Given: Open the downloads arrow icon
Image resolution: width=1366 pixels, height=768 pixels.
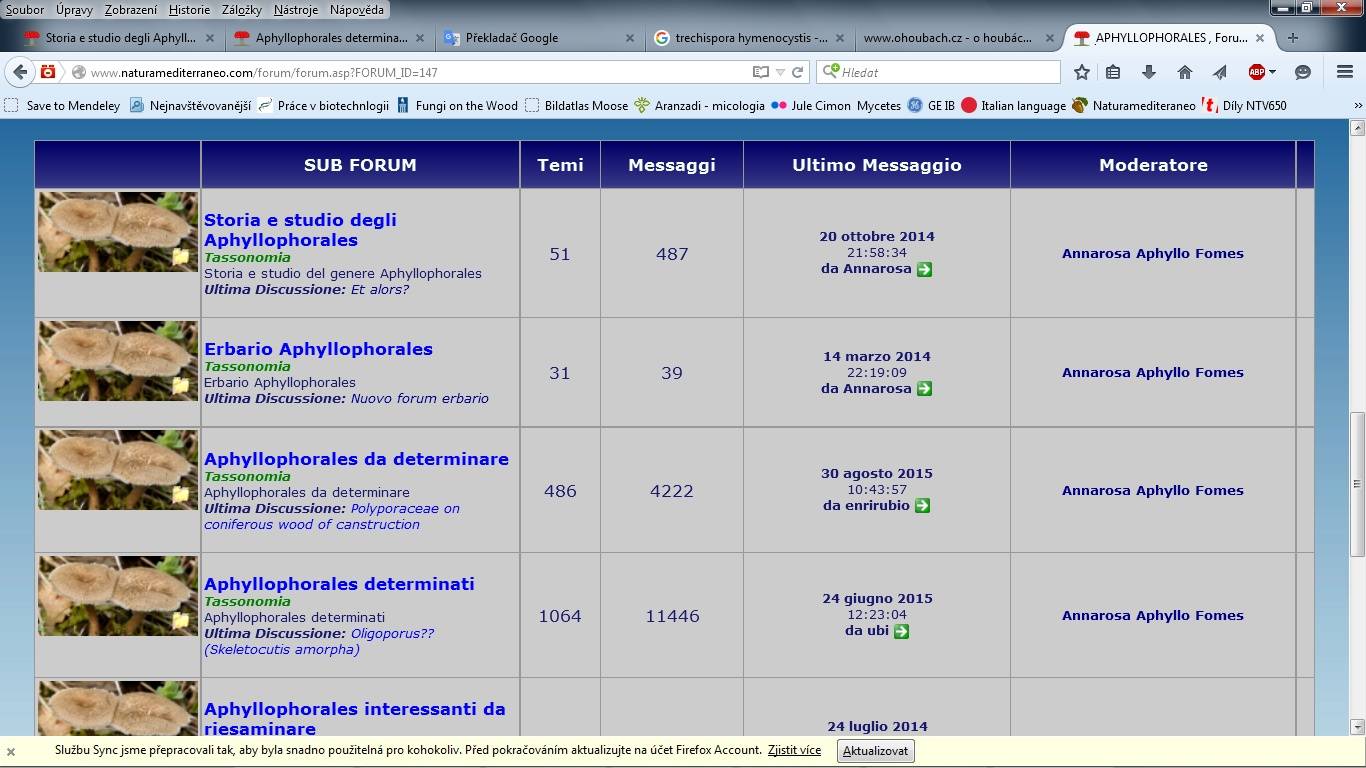Looking at the screenshot, I should [1148, 72].
